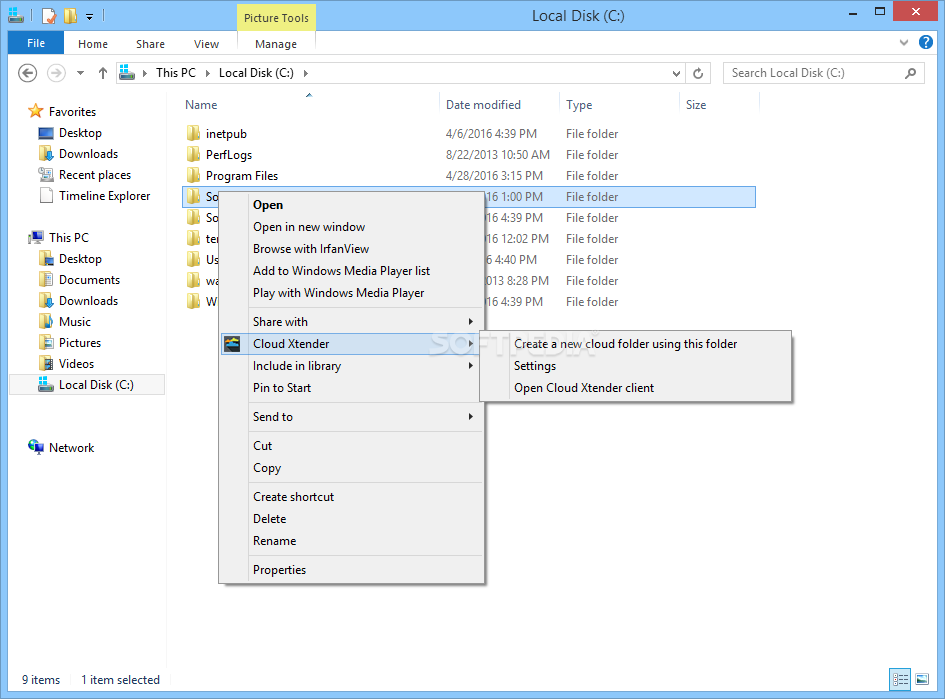Image resolution: width=945 pixels, height=699 pixels.
Task: Click the Program Files folder icon
Action: (193, 175)
